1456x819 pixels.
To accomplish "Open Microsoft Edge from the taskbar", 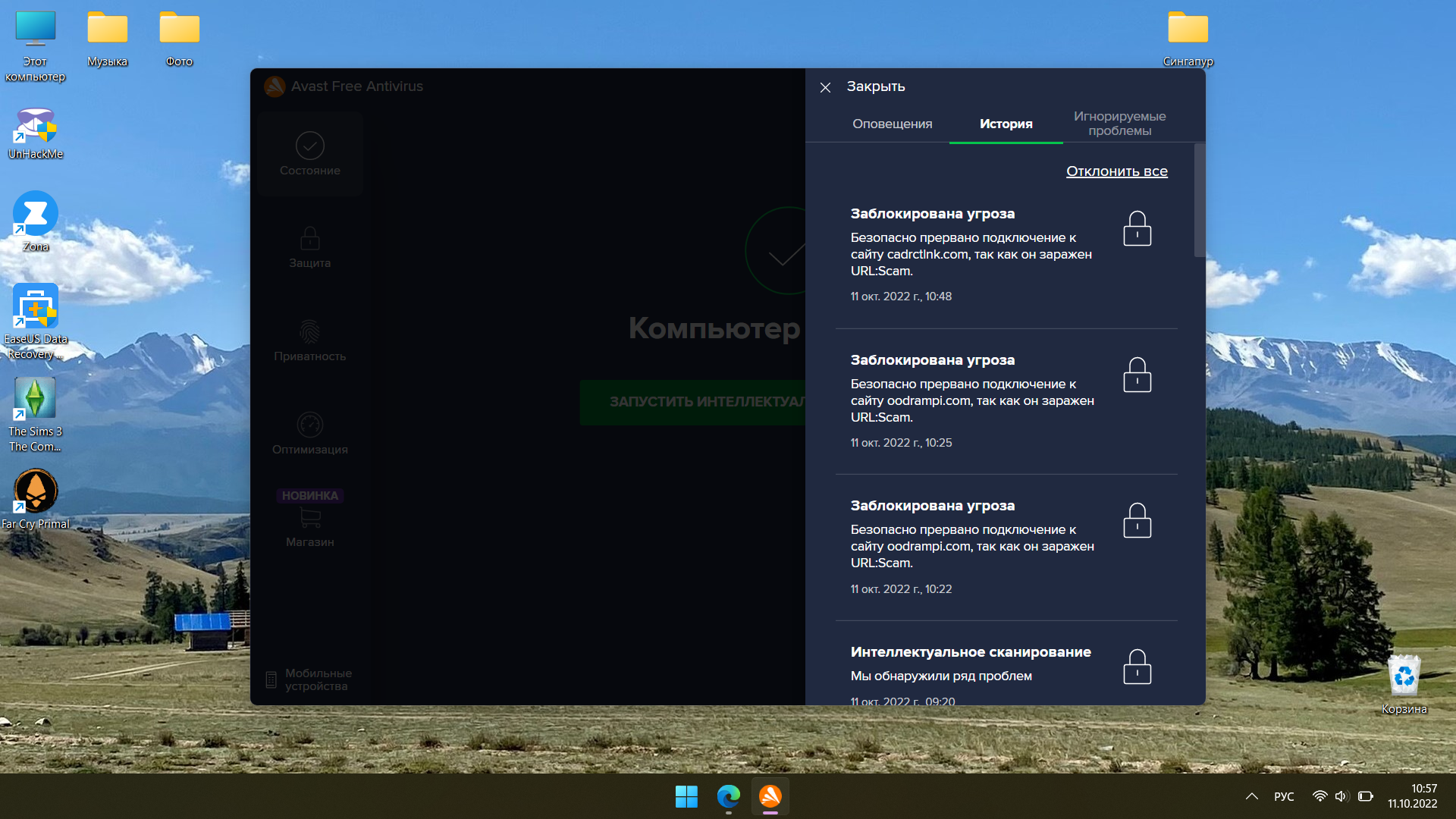I will click(x=728, y=796).
